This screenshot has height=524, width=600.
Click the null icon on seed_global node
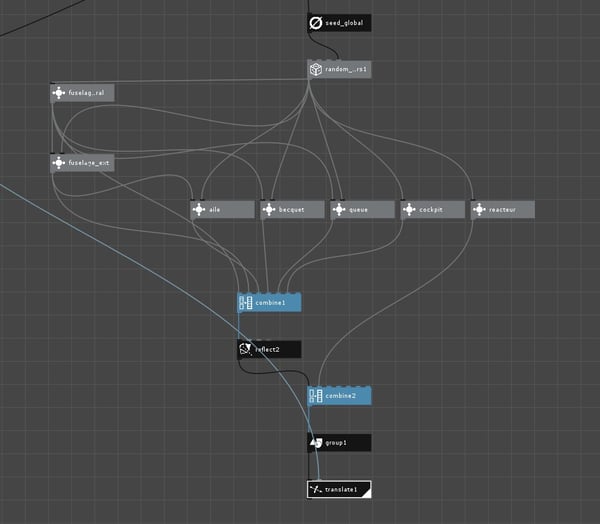[316, 23]
